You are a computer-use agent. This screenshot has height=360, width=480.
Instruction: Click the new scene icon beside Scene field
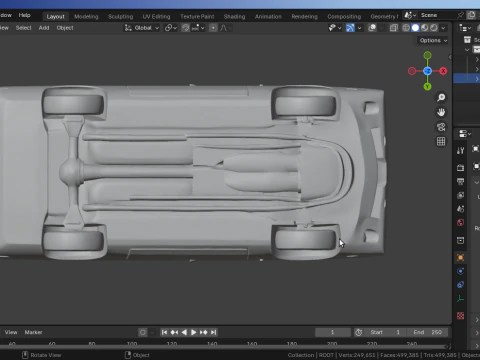[471, 15]
